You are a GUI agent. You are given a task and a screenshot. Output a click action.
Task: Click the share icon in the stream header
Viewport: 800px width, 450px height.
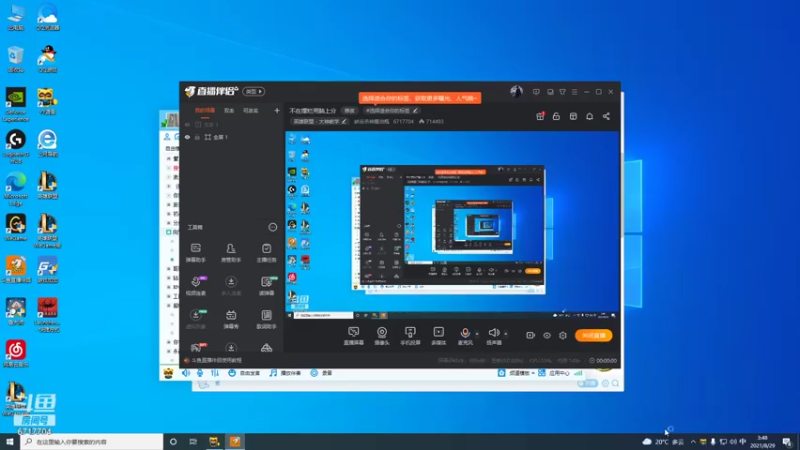(606, 116)
